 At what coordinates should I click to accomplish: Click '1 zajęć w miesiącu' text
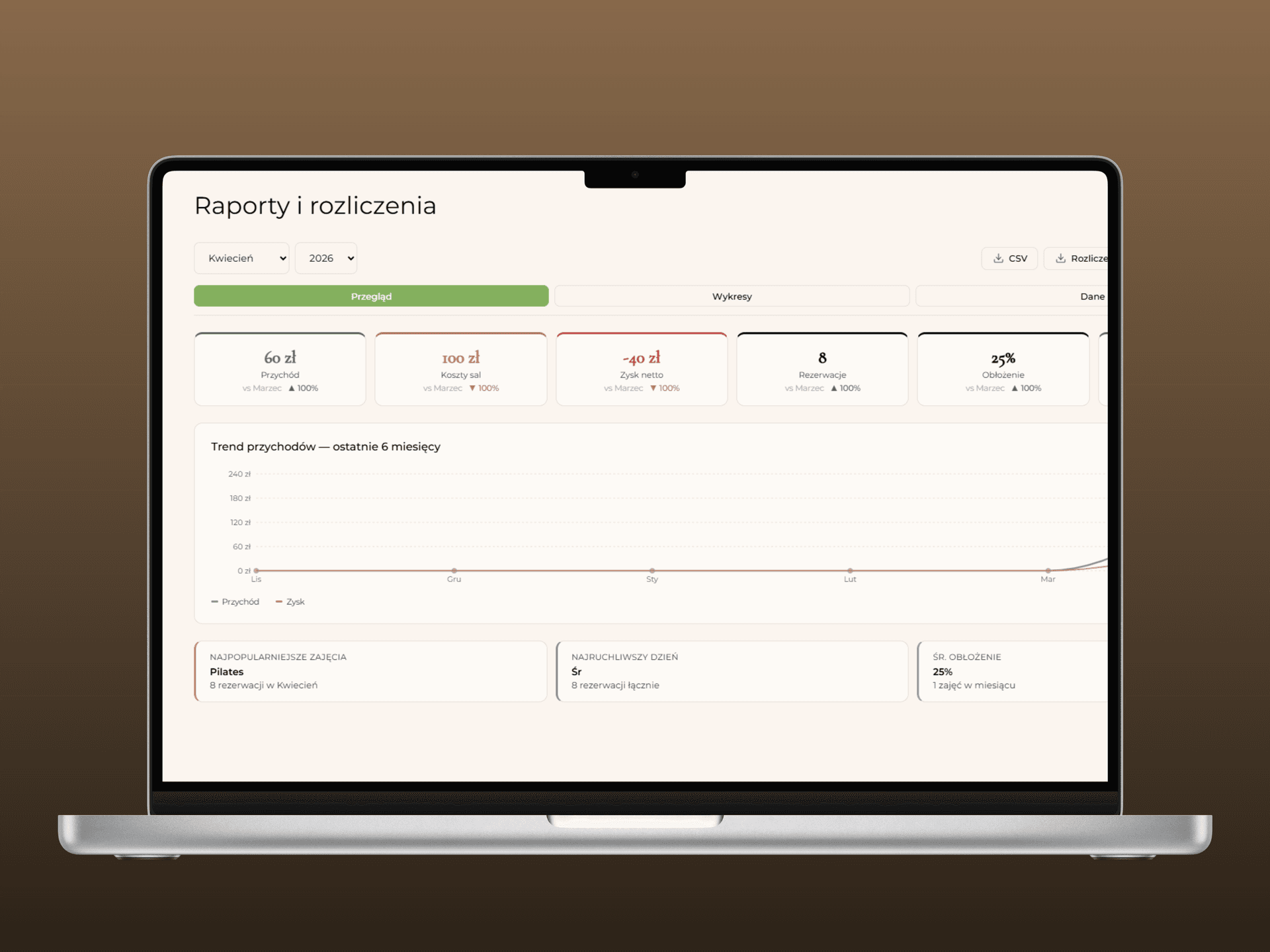click(x=974, y=686)
